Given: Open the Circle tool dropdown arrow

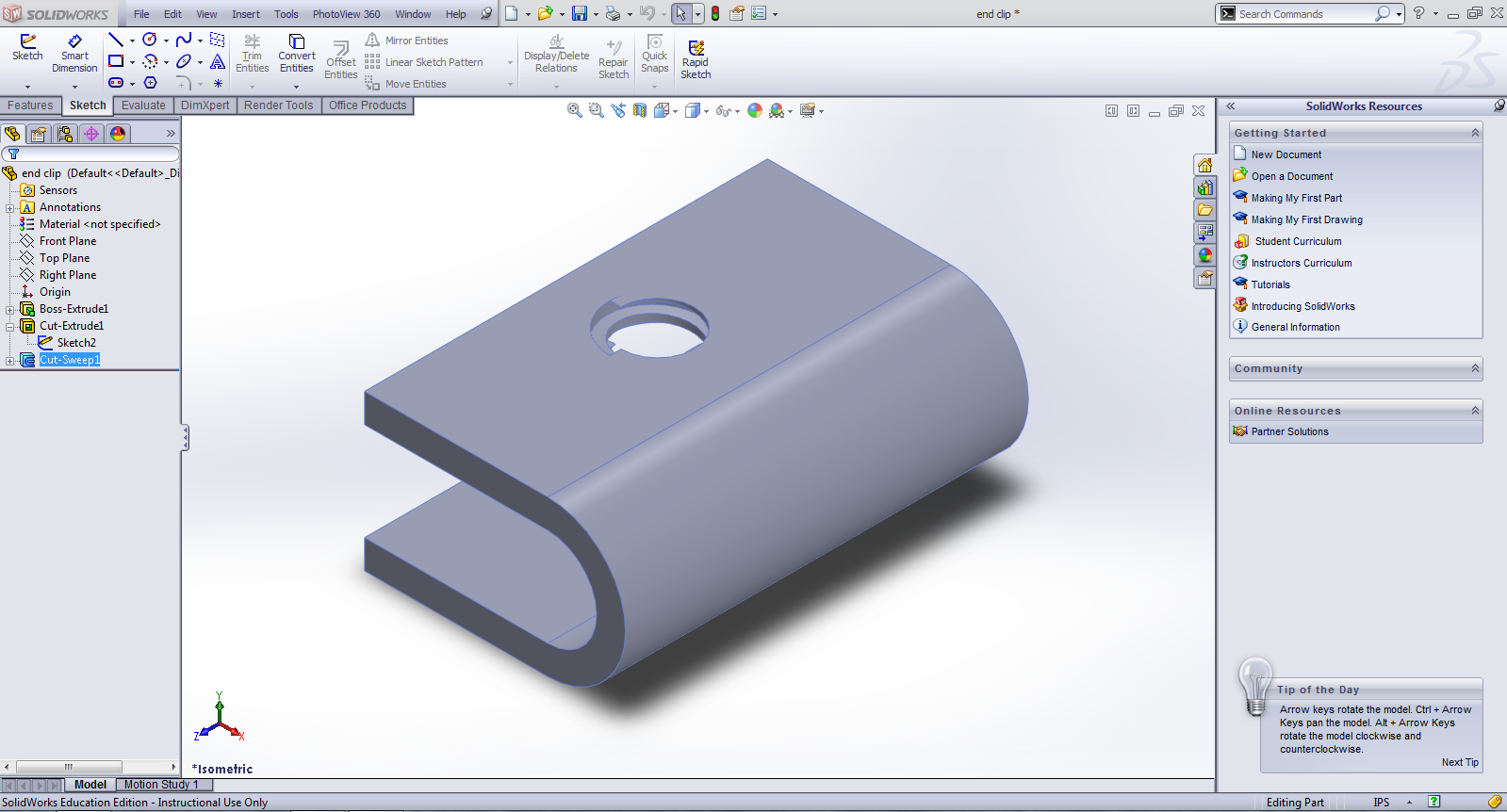Looking at the screenshot, I should 166,41.
